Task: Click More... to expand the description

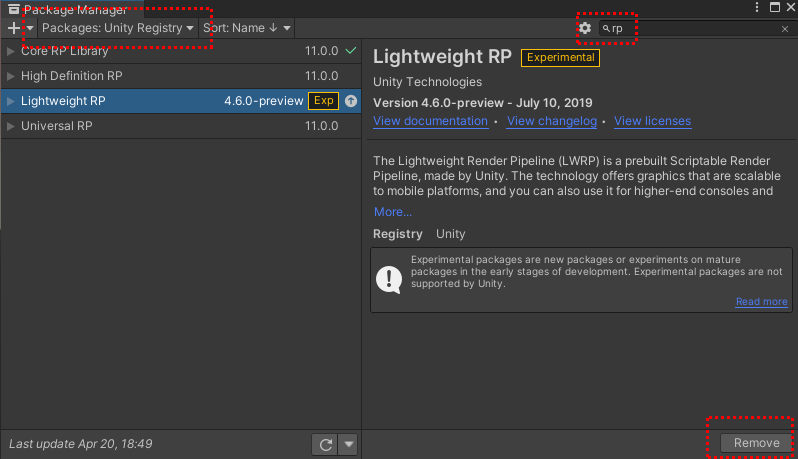Action: 393,212
